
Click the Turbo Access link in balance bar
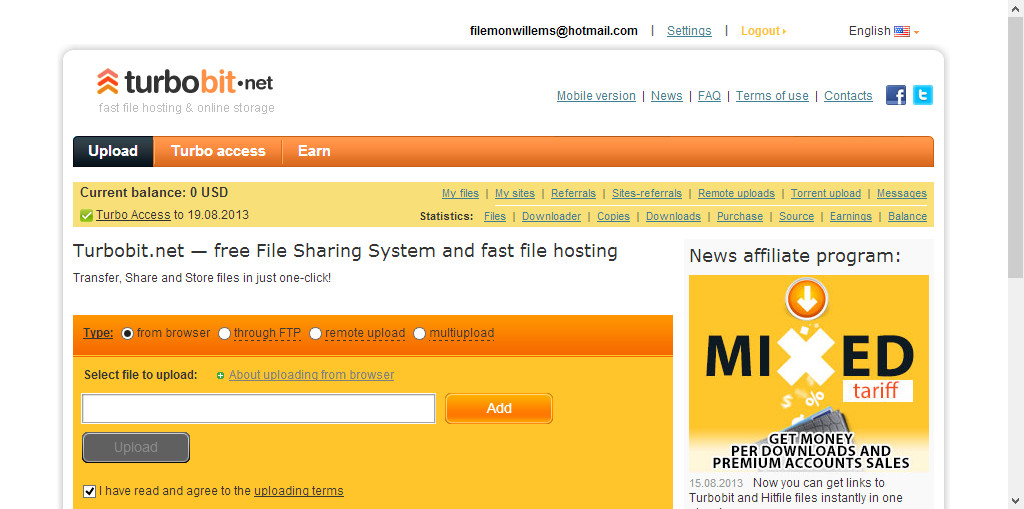tap(133, 215)
